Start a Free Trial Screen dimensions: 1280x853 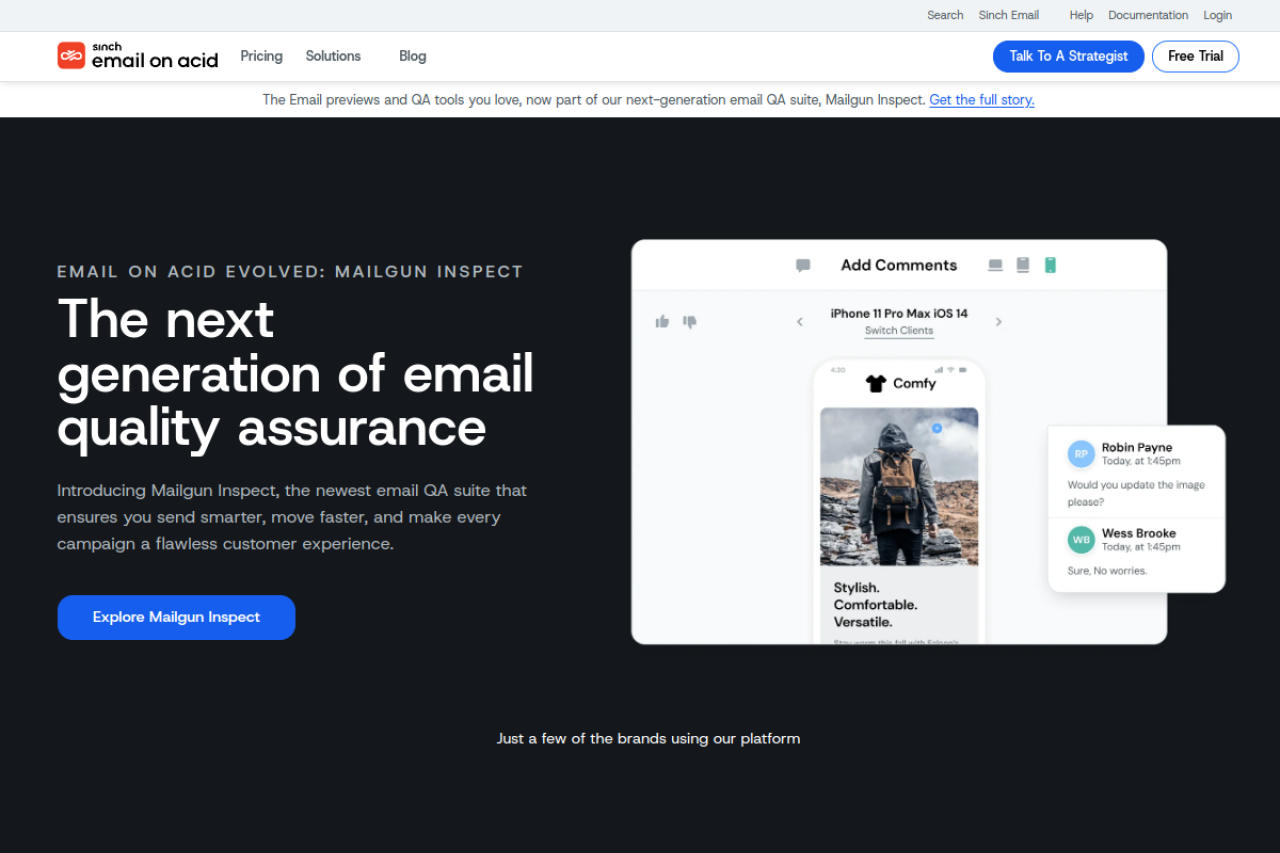coord(1196,56)
